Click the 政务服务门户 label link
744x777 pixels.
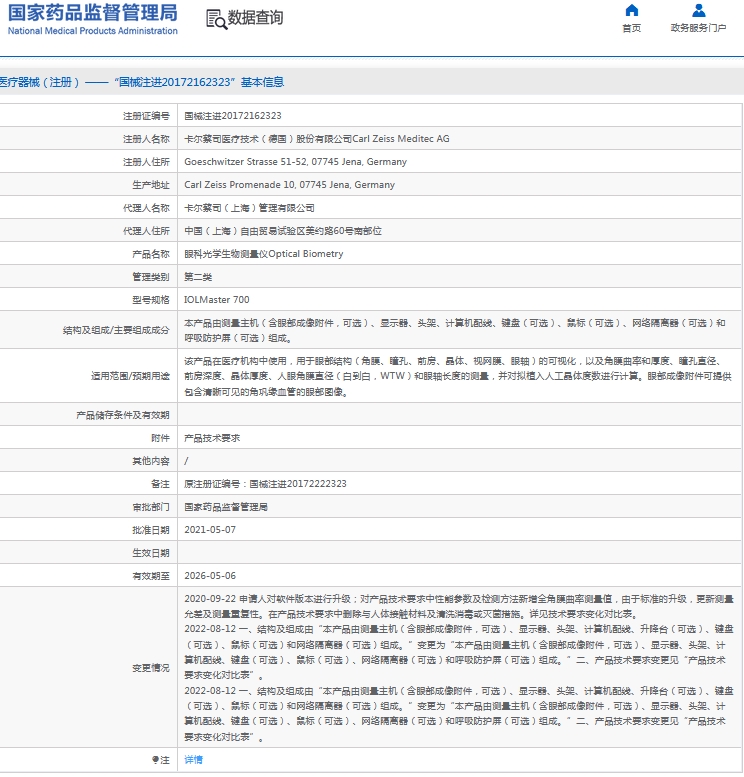(698, 28)
